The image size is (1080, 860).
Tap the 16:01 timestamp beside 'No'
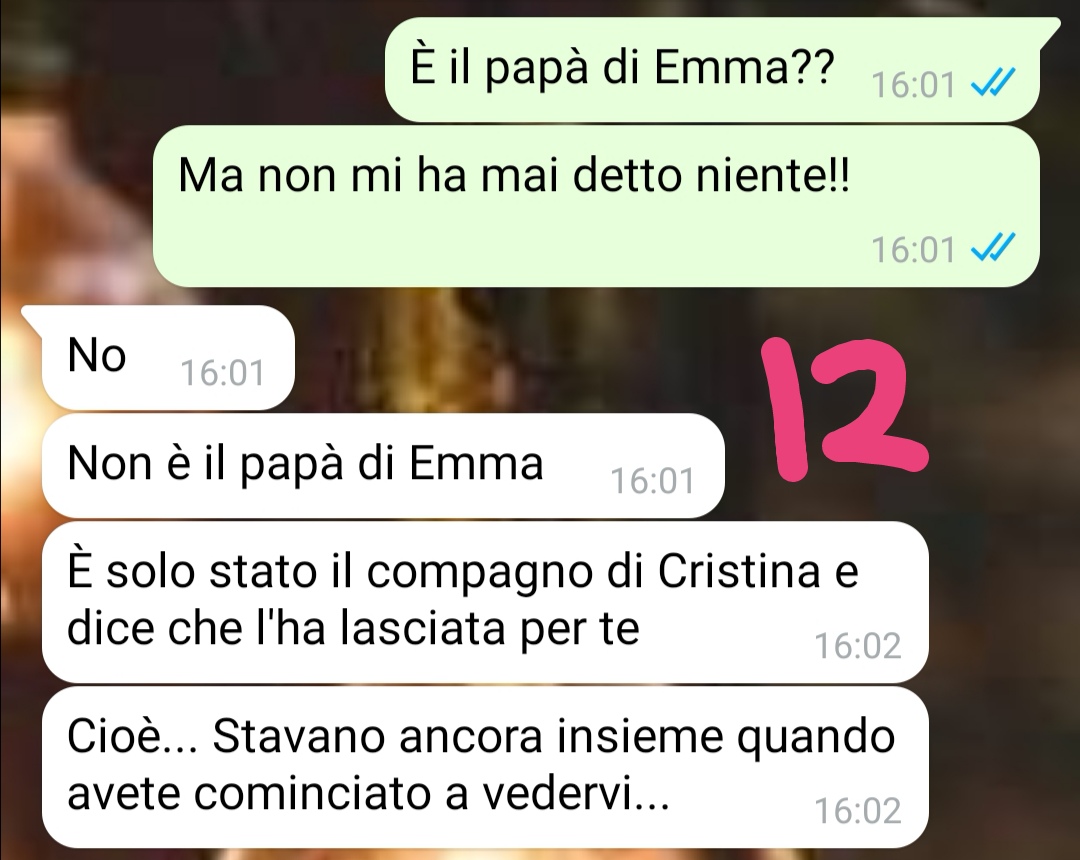(x=222, y=373)
